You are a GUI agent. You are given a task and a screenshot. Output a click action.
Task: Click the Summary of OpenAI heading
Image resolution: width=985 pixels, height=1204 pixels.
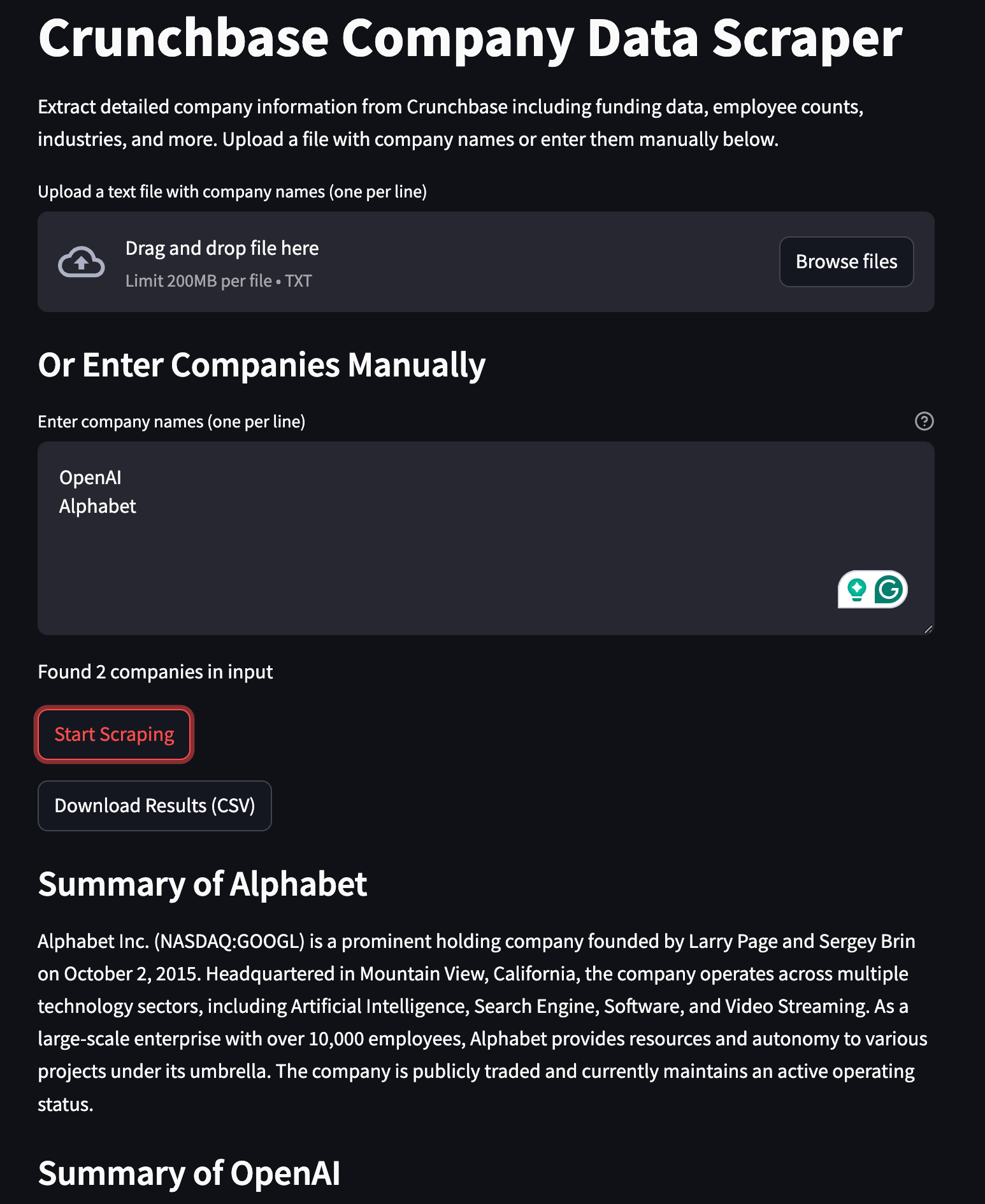[x=189, y=1172]
